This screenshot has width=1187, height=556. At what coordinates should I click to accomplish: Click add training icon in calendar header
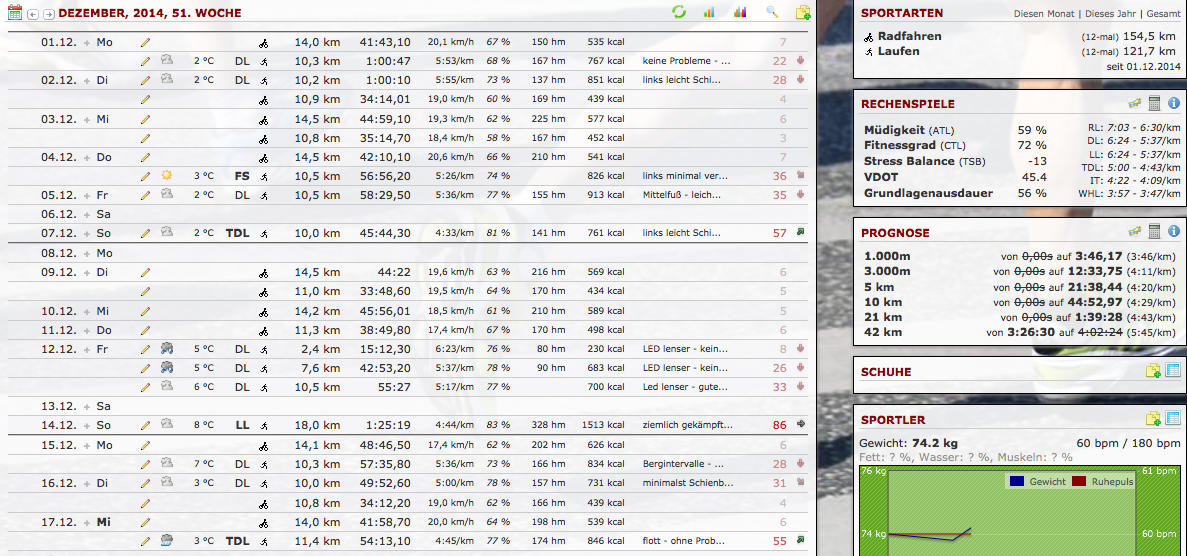802,13
